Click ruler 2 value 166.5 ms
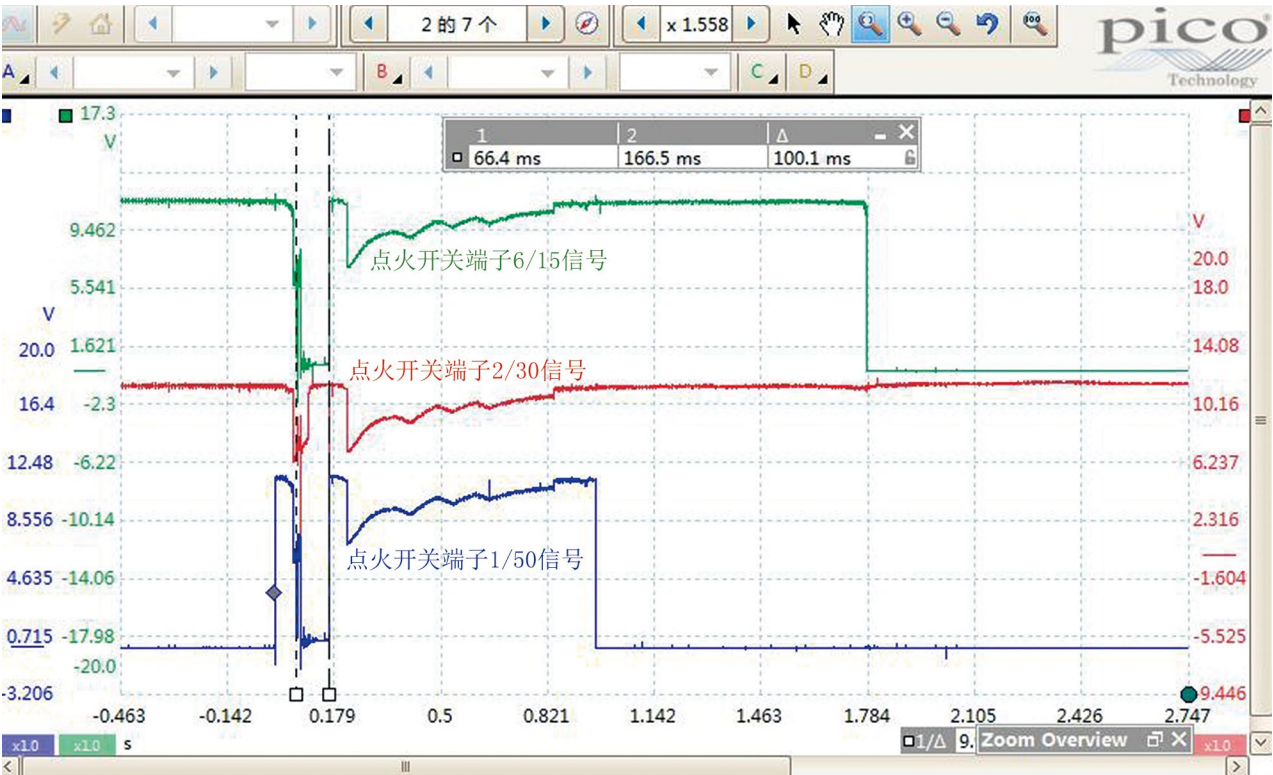1273x775 pixels. pyautogui.click(x=662, y=158)
